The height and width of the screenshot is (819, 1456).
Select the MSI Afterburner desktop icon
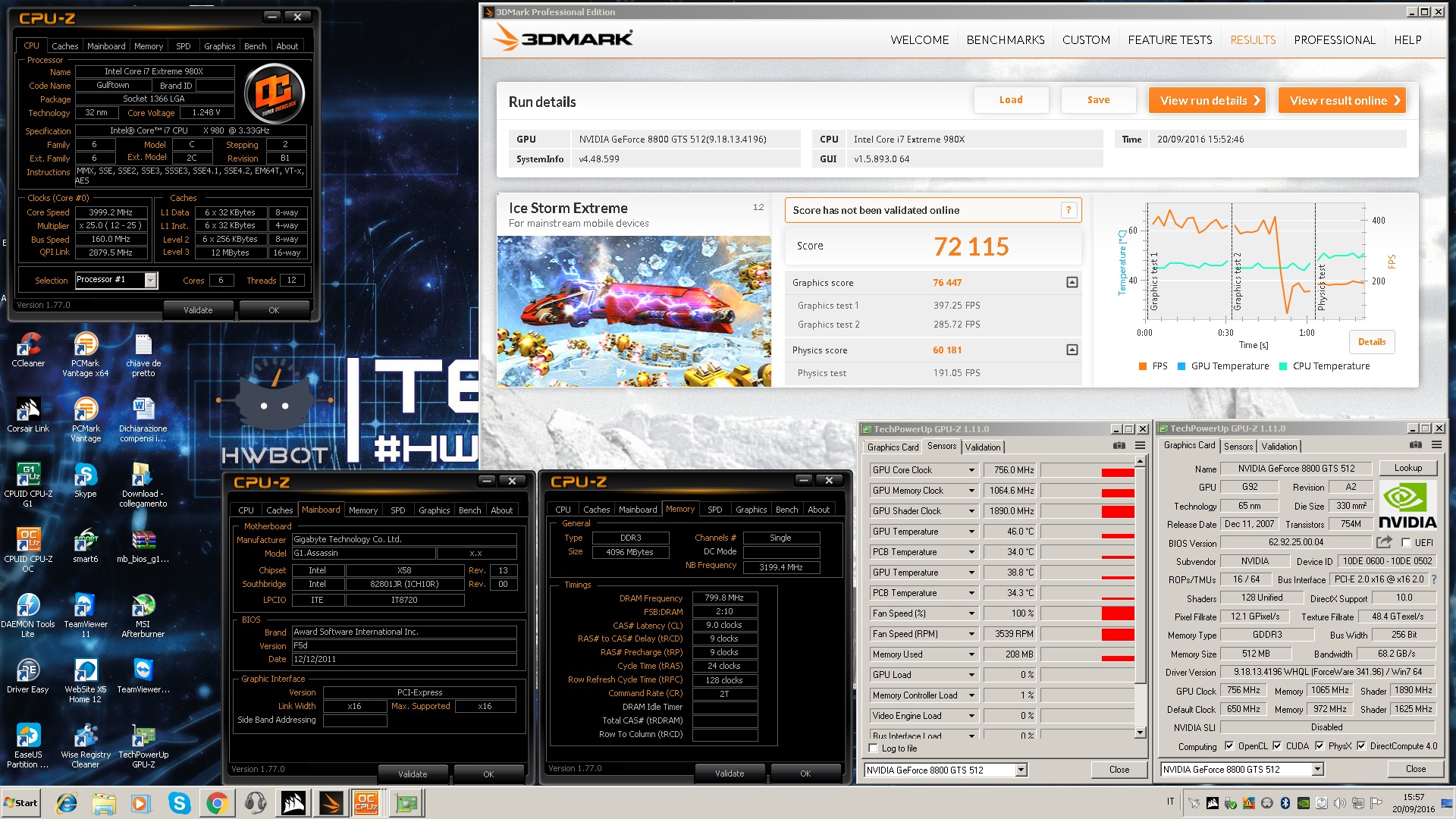click(x=143, y=615)
